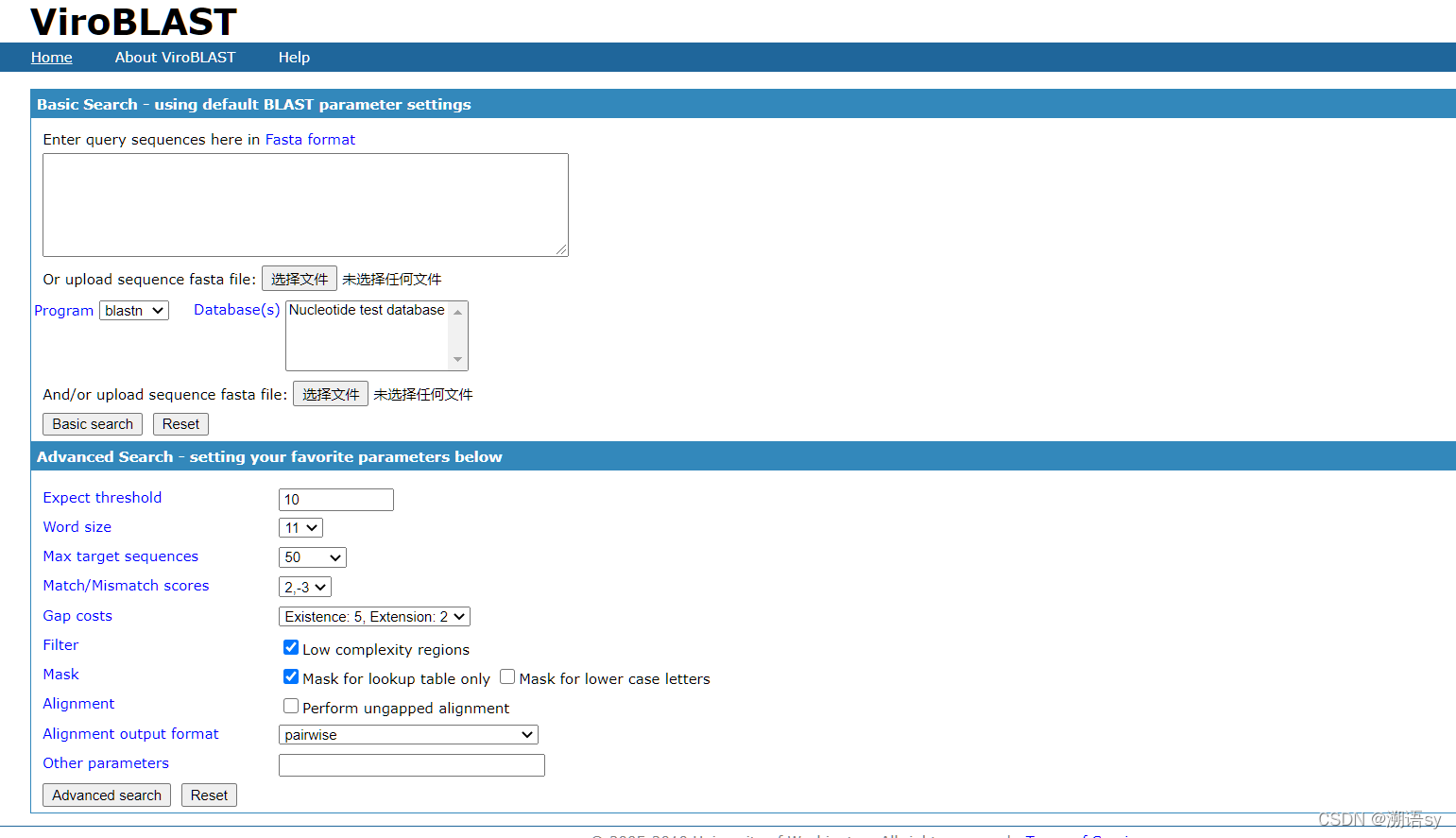Select Nucleotide test database in the list
This screenshot has height=838, width=1456.
(x=367, y=310)
